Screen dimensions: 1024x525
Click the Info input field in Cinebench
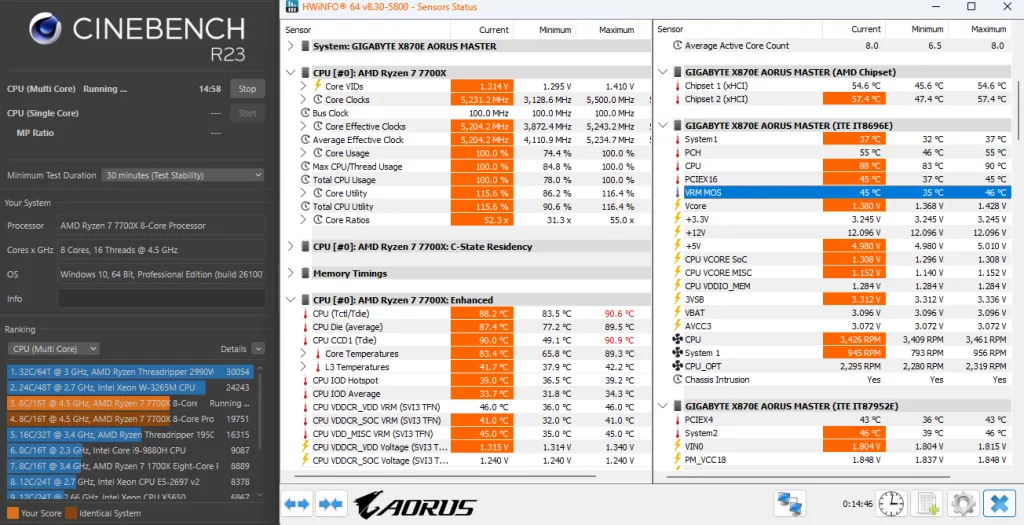(161, 298)
